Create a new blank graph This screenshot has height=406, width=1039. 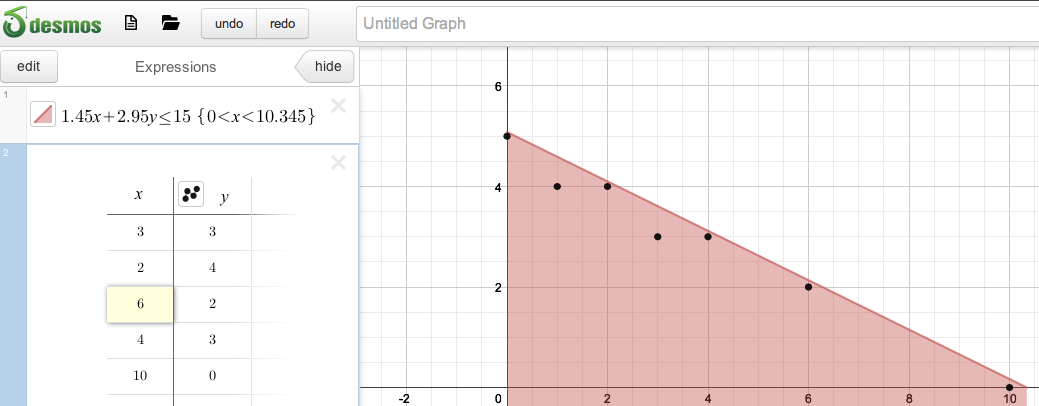coord(130,23)
